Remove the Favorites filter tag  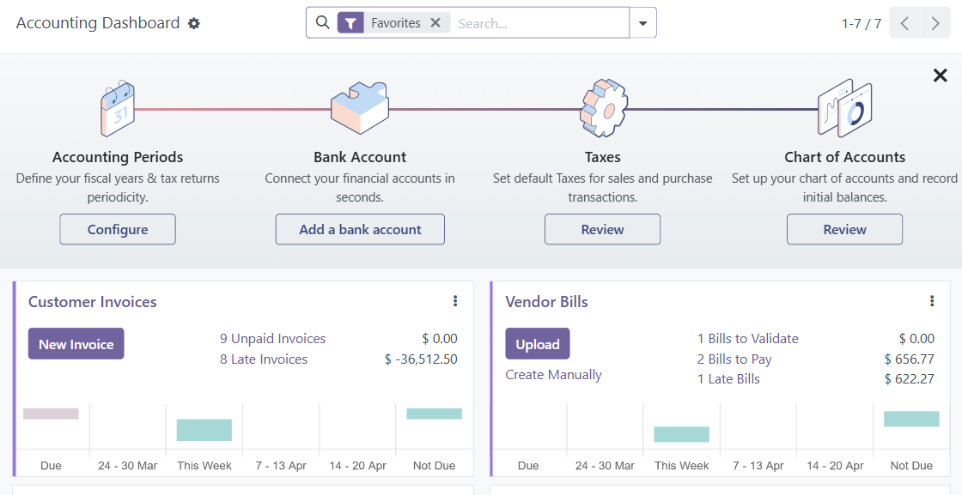435,23
